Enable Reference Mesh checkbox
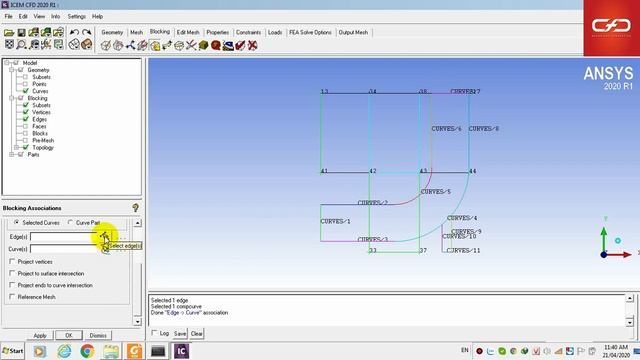Screen dimensions: 640x360 click(12, 297)
